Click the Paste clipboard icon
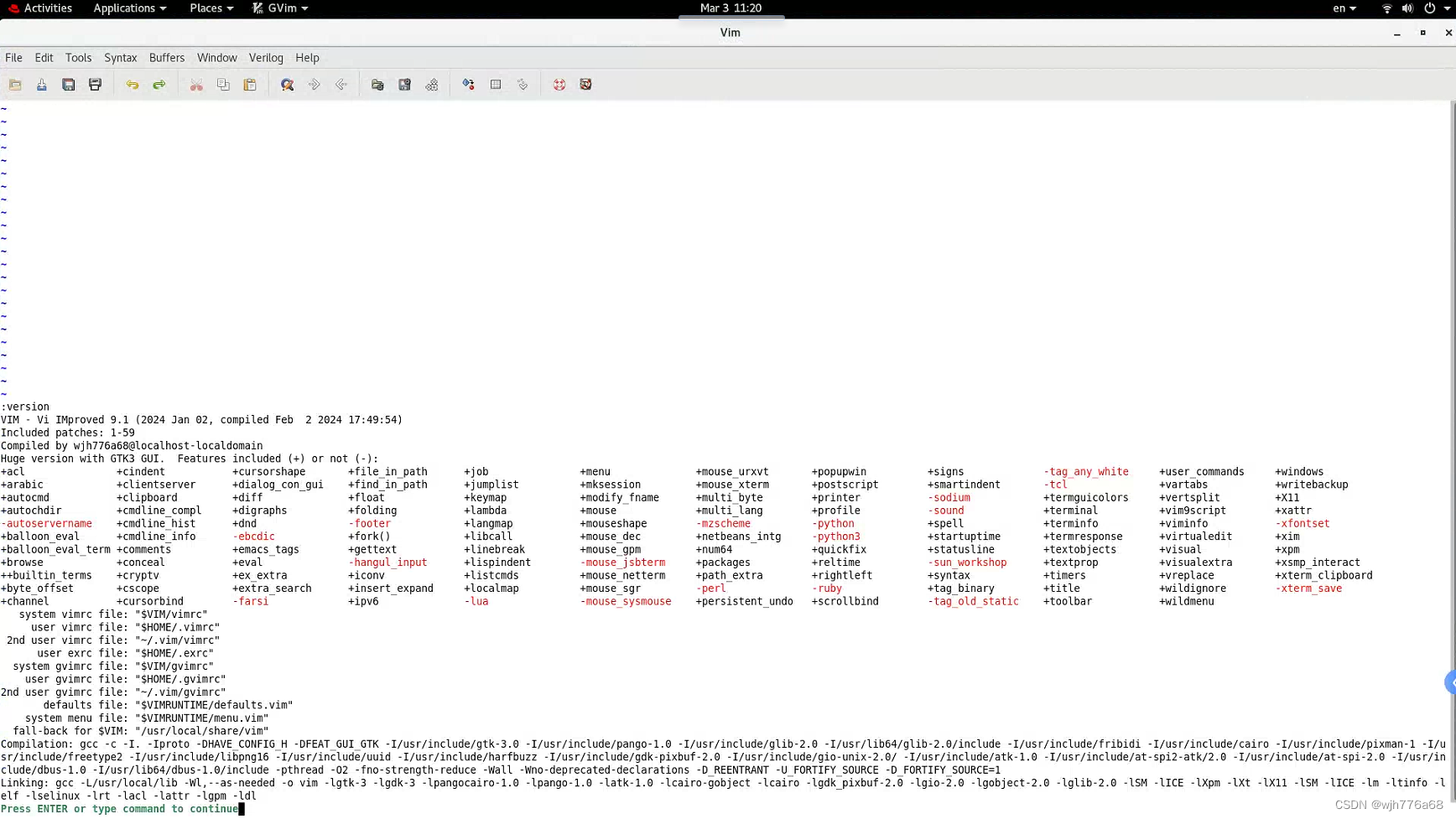 [250, 85]
